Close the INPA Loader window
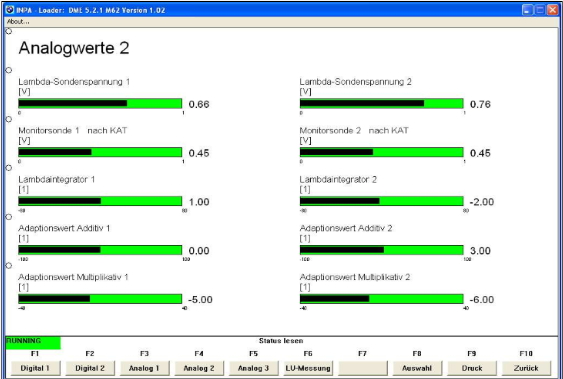 point(553,10)
